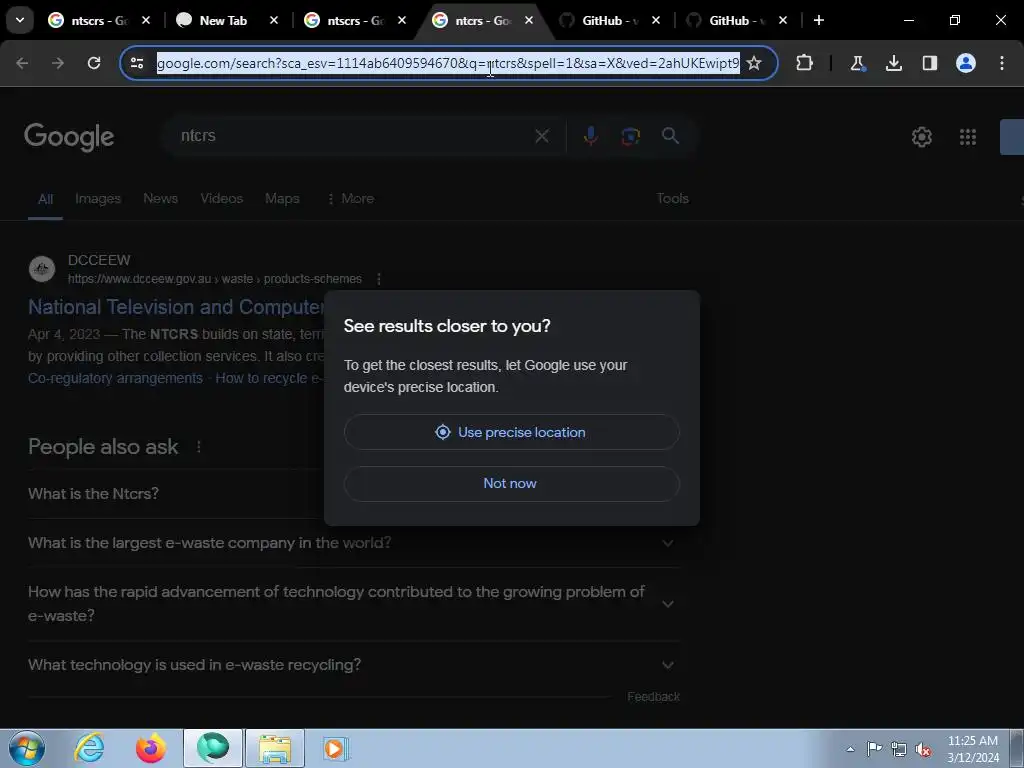The height and width of the screenshot is (768, 1024).
Task: Open Chrome three-dot menu
Action: [1002, 63]
